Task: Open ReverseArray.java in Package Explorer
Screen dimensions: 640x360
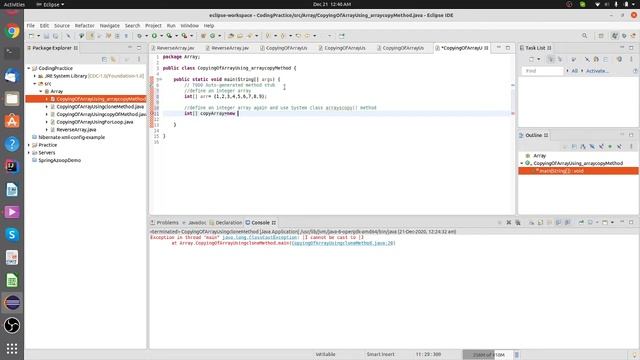Action: coord(76,130)
